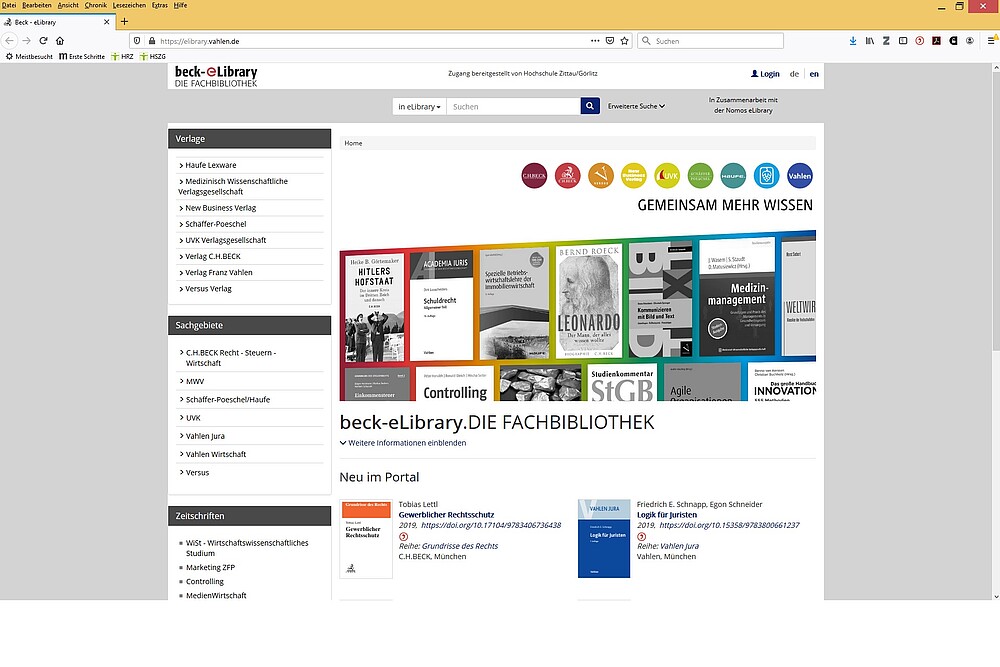Expand the 'Erweiterte Suche' options
This screenshot has width=1000, height=667.
(x=636, y=106)
